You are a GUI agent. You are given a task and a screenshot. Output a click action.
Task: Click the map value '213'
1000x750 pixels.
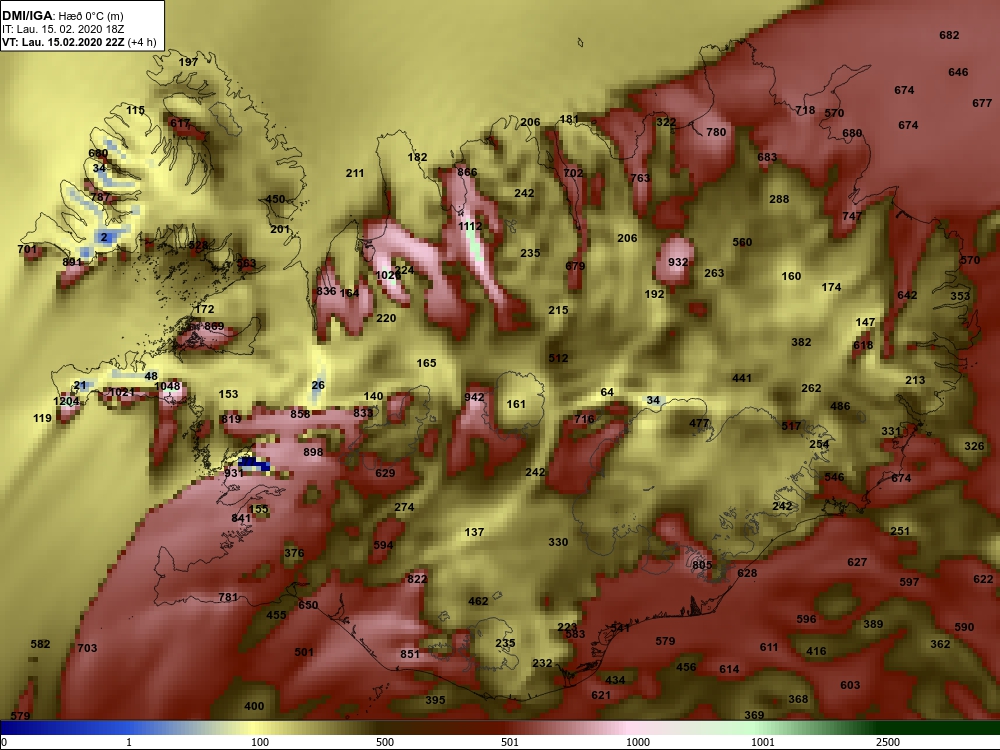tap(915, 380)
